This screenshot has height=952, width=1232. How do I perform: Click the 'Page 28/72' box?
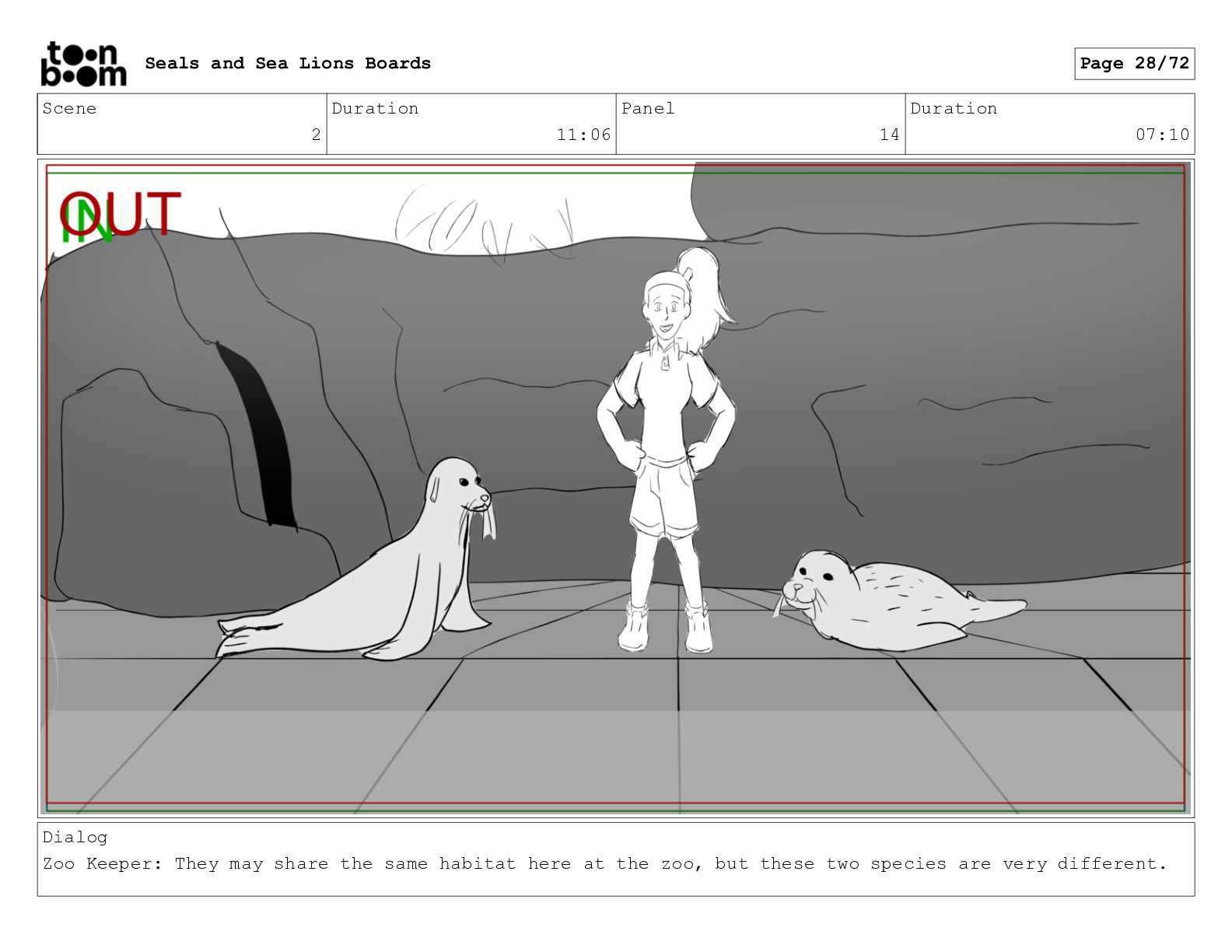point(1134,64)
